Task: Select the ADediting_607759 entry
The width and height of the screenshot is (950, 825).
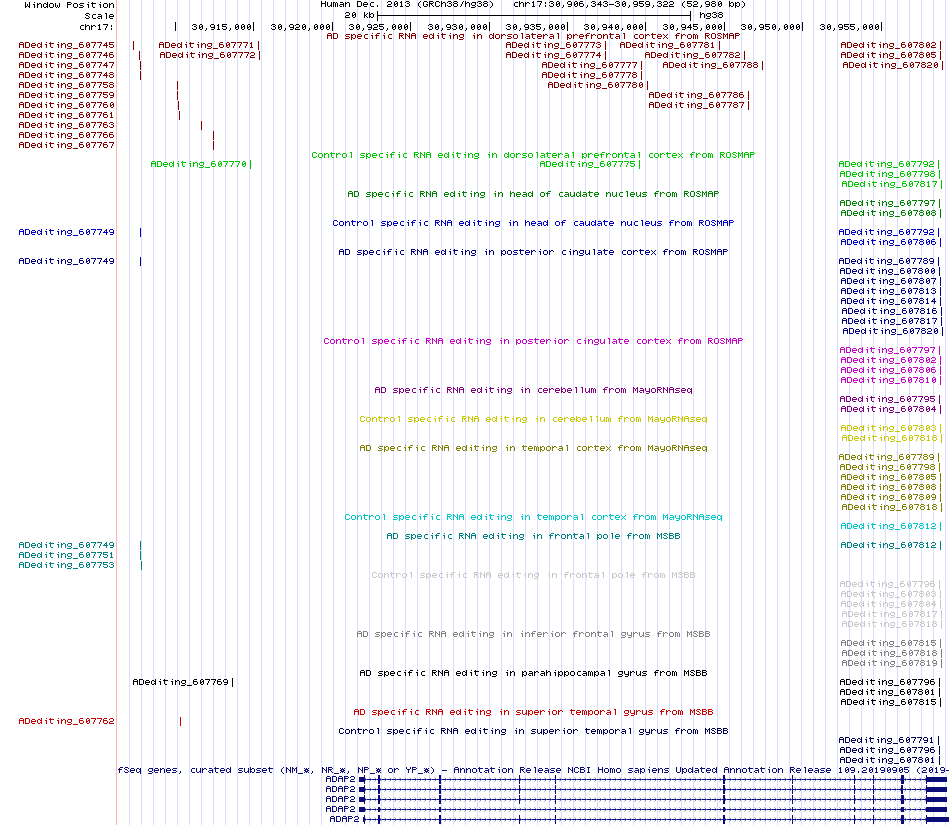Action: (67, 95)
